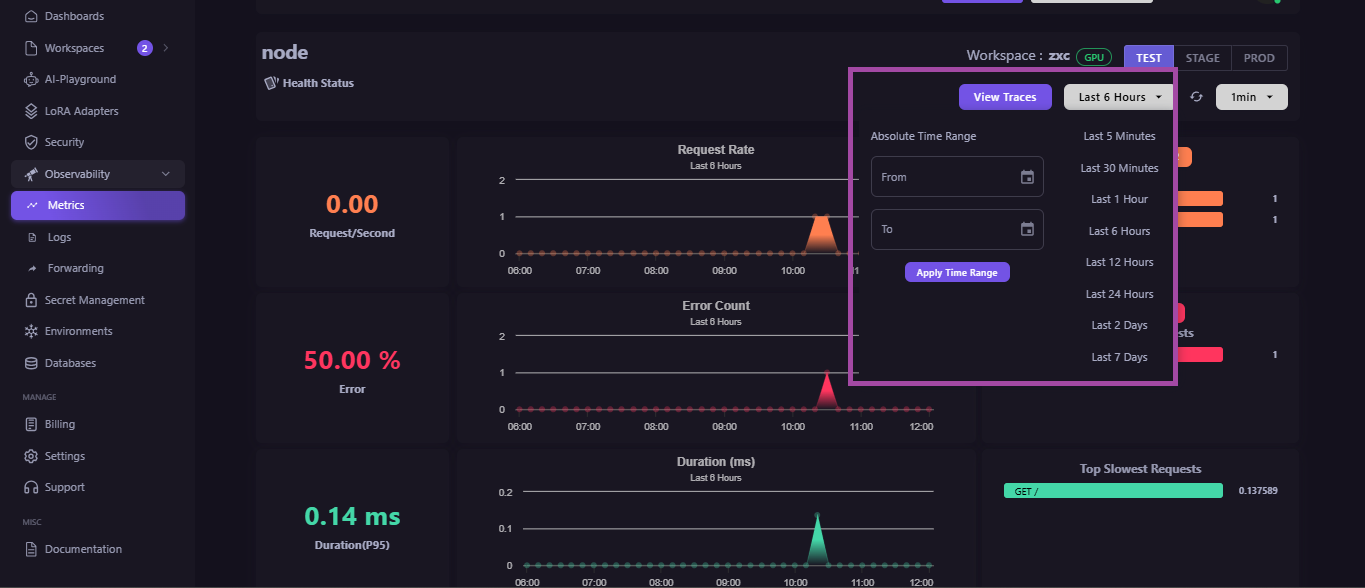Click the 0.00 Request/Second value
The height and width of the screenshot is (588, 1365).
click(352, 204)
